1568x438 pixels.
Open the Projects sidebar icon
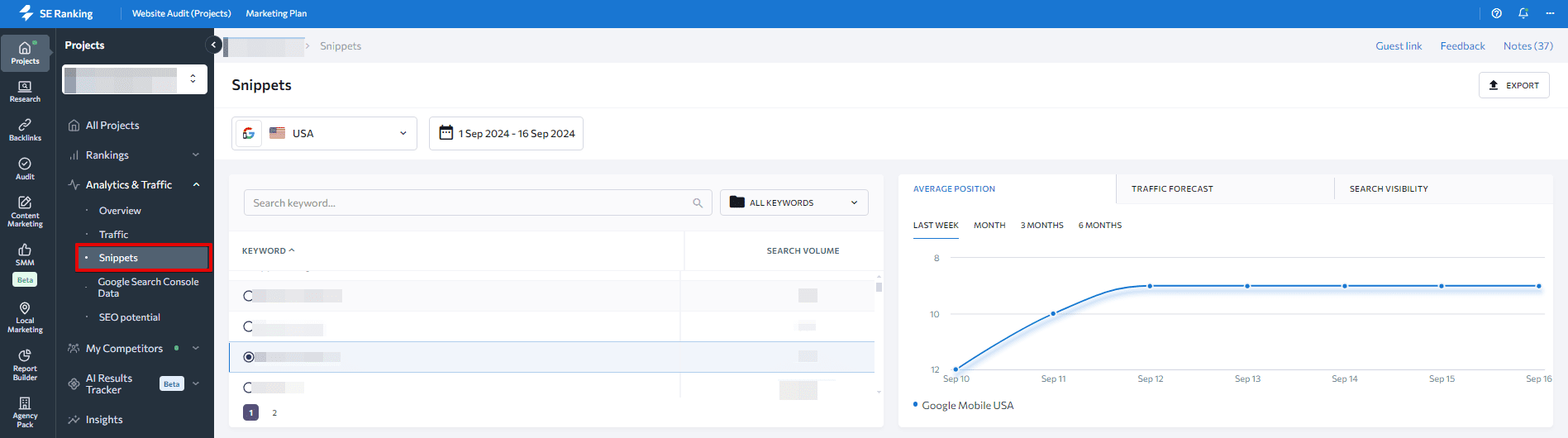tap(25, 53)
